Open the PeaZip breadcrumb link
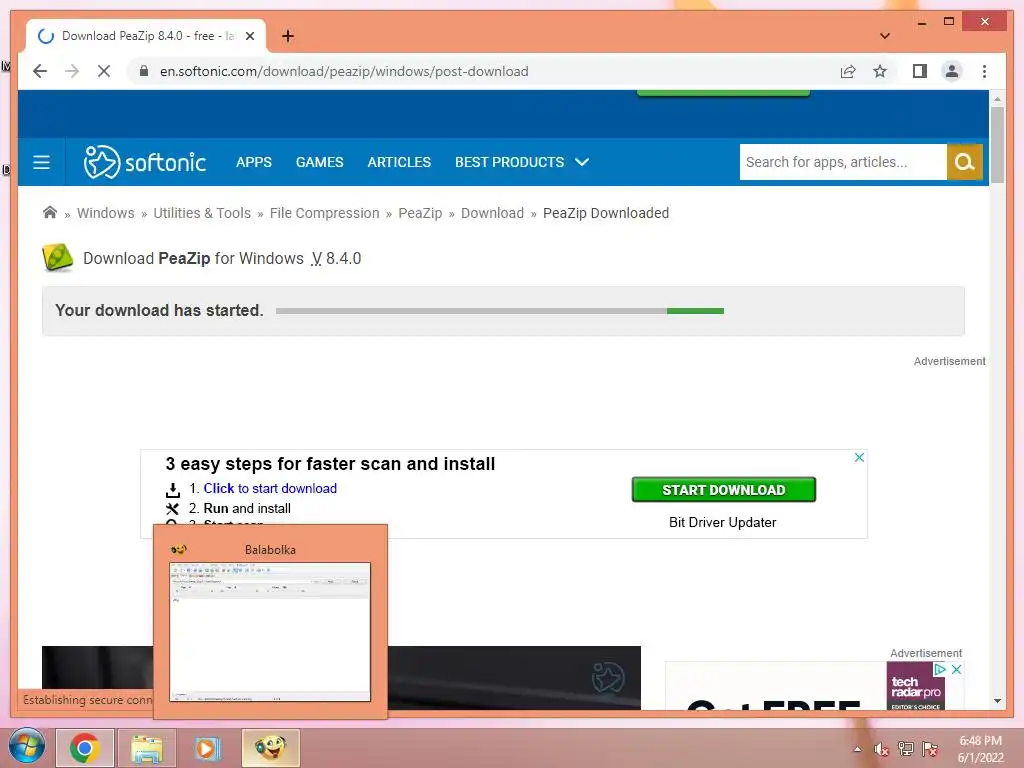Image resolution: width=1024 pixels, height=768 pixels. tap(420, 213)
